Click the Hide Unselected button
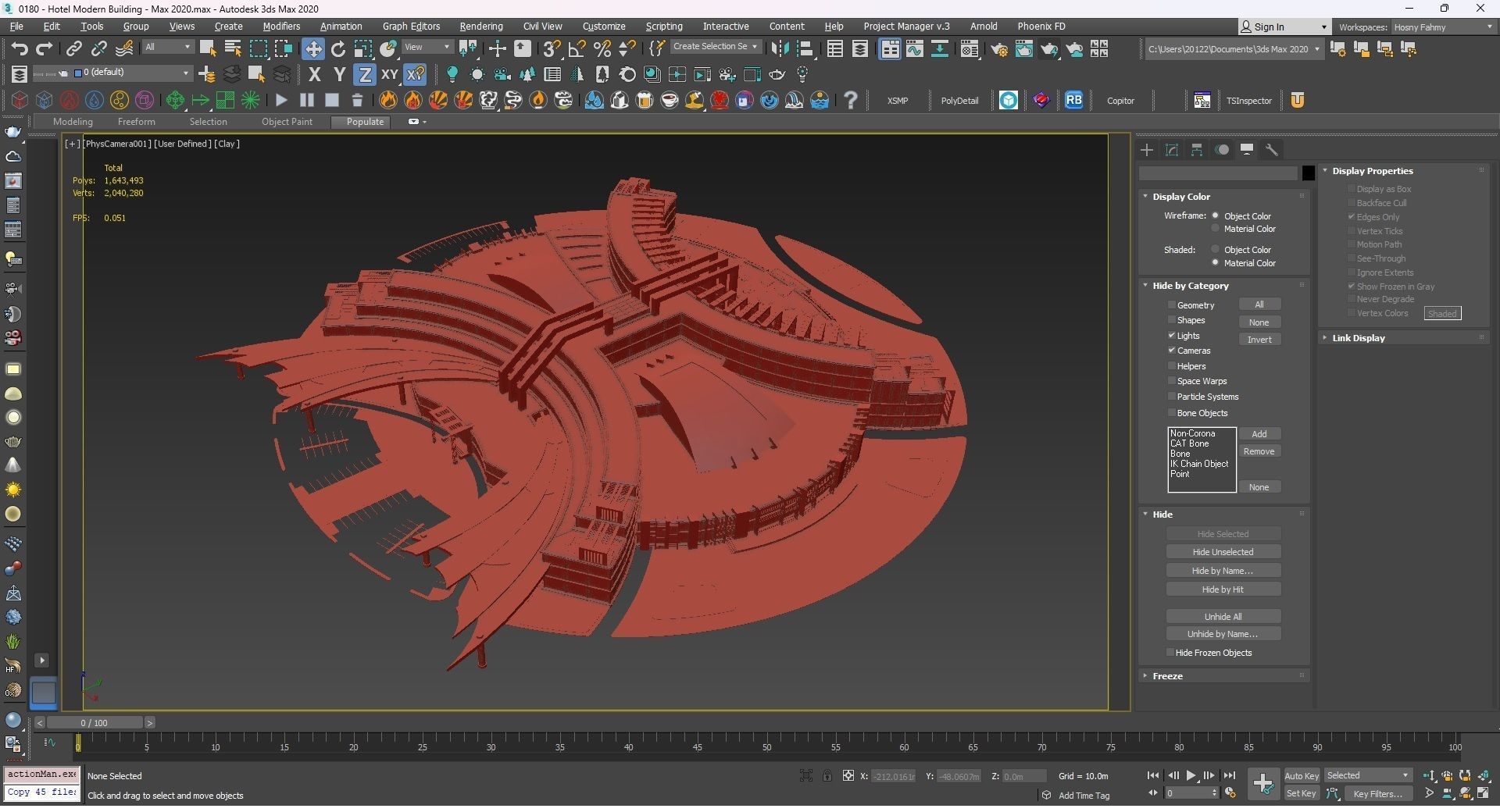This screenshot has width=1500, height=812. (x=1223, y=552)
